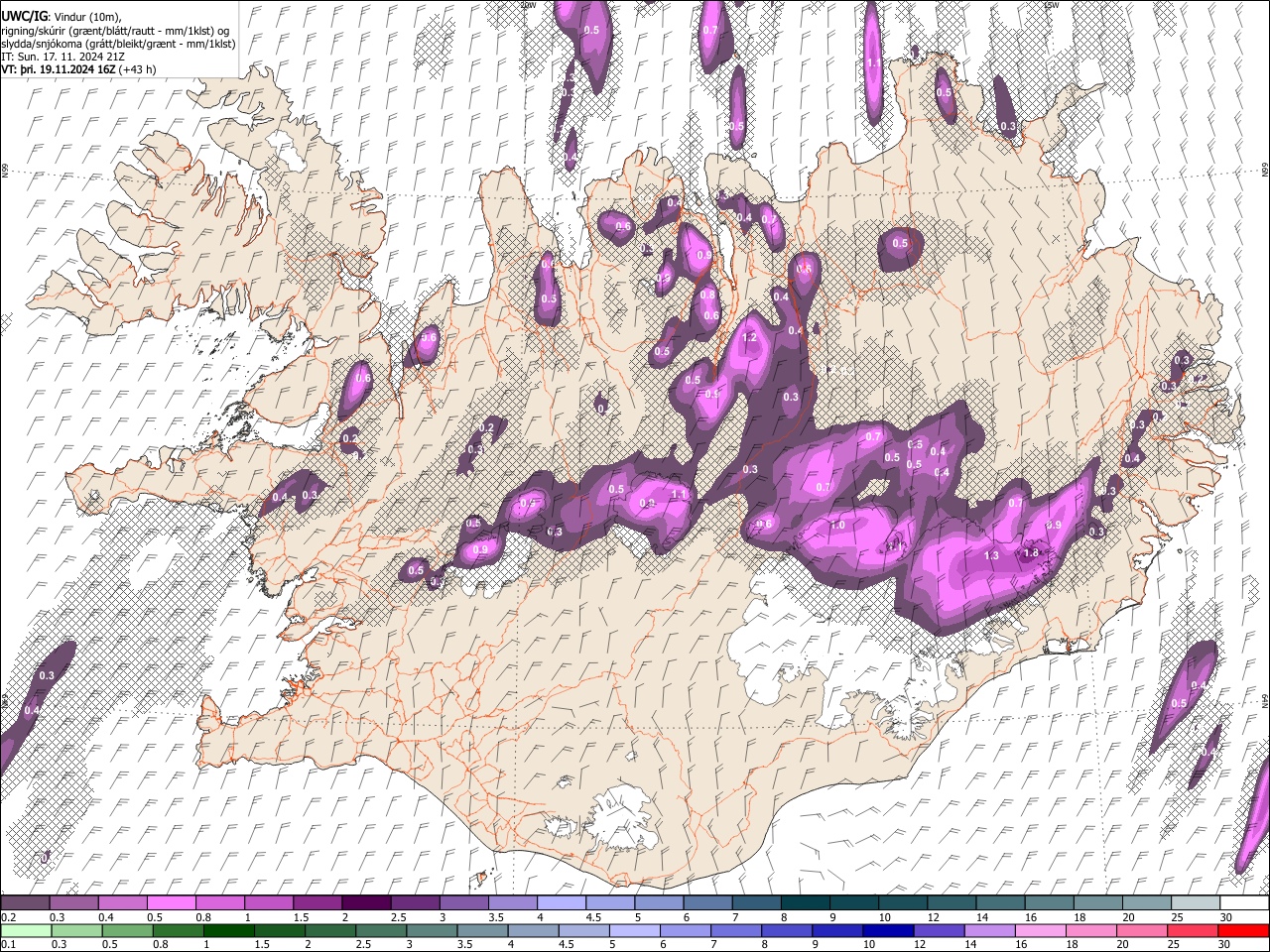Click the upper legend label '25'
1270x952 pixels.
click(x=1176, y=917)
